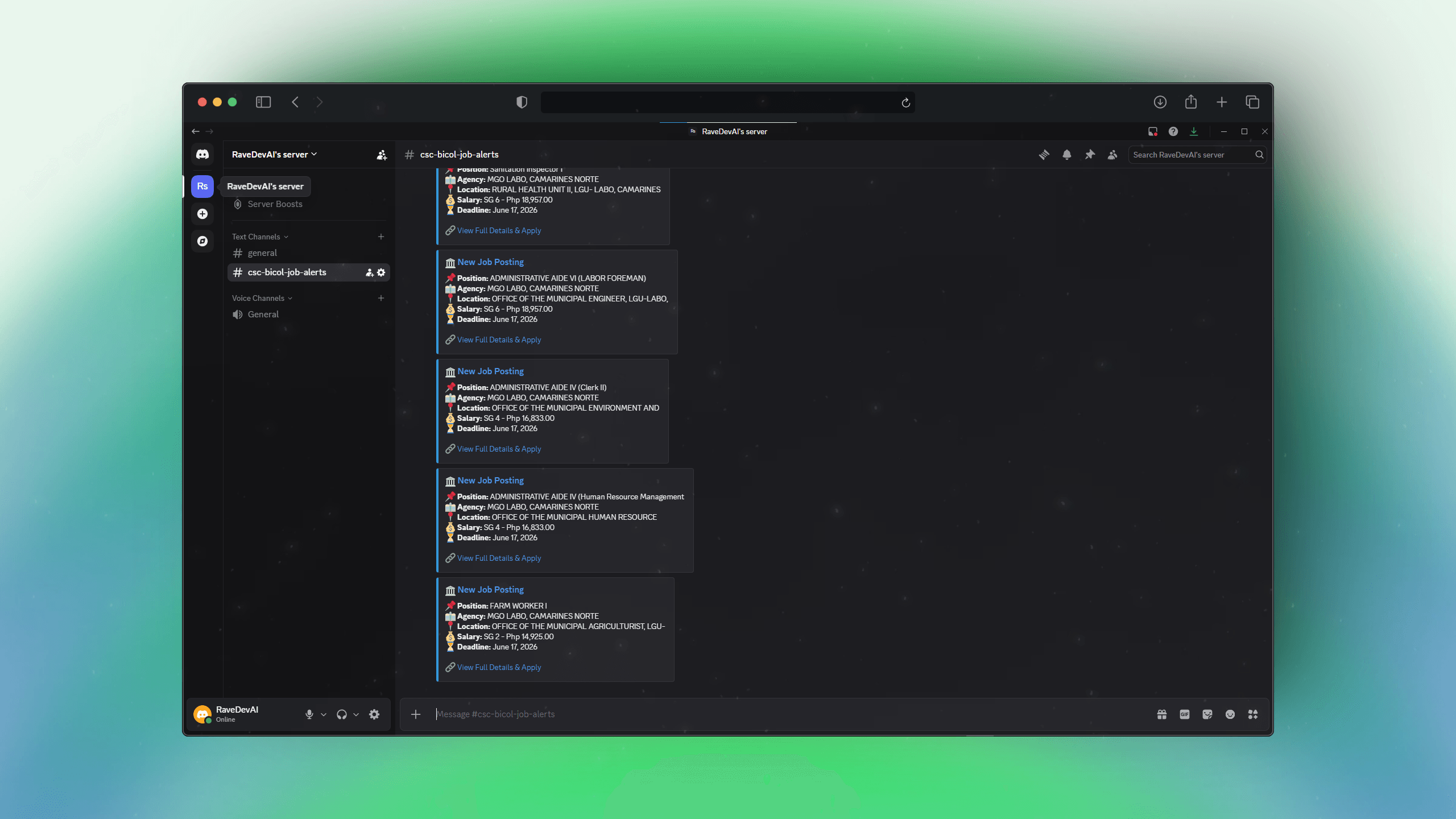View Full Details for Human Resource Management posting
1456x819 pixels.
(499, 558)
